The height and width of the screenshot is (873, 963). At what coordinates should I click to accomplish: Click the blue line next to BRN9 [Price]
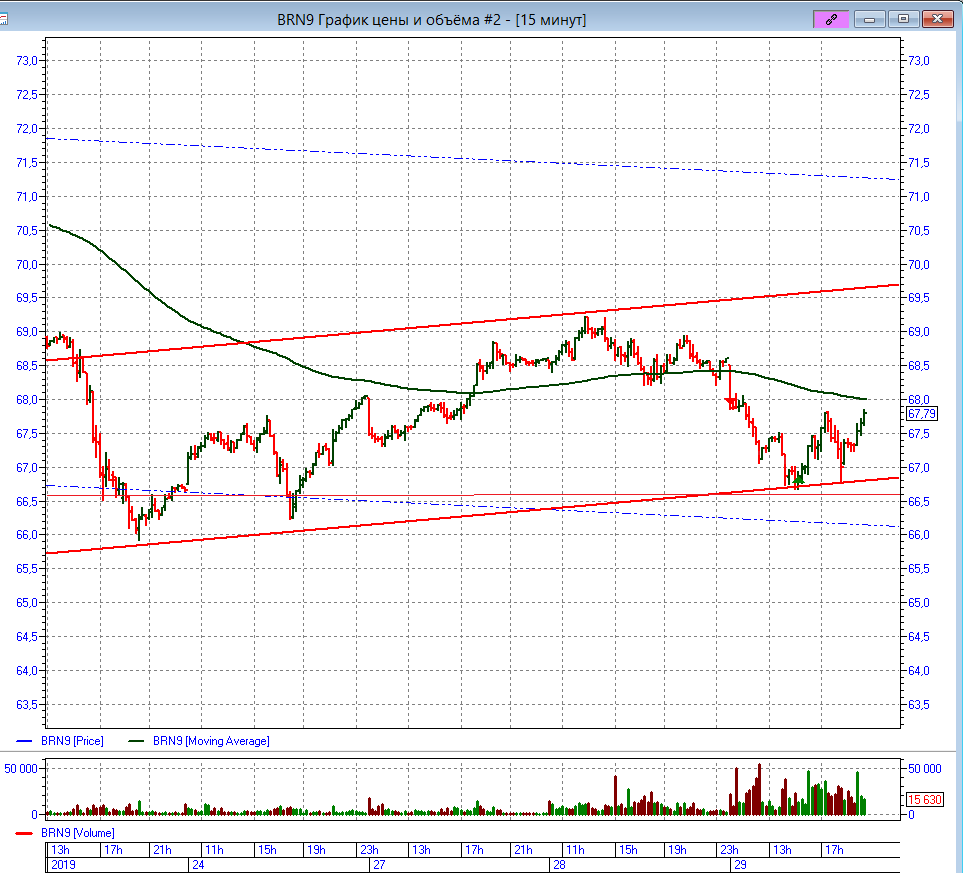(27, 741)
